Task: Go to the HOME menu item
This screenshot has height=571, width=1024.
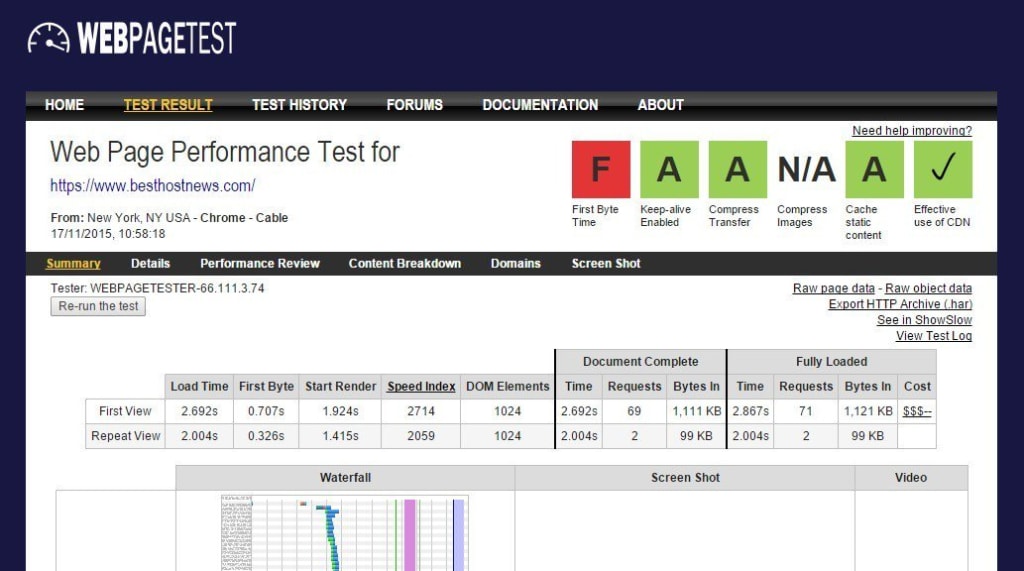Action: pyautogui.click(x=64, y=105)
